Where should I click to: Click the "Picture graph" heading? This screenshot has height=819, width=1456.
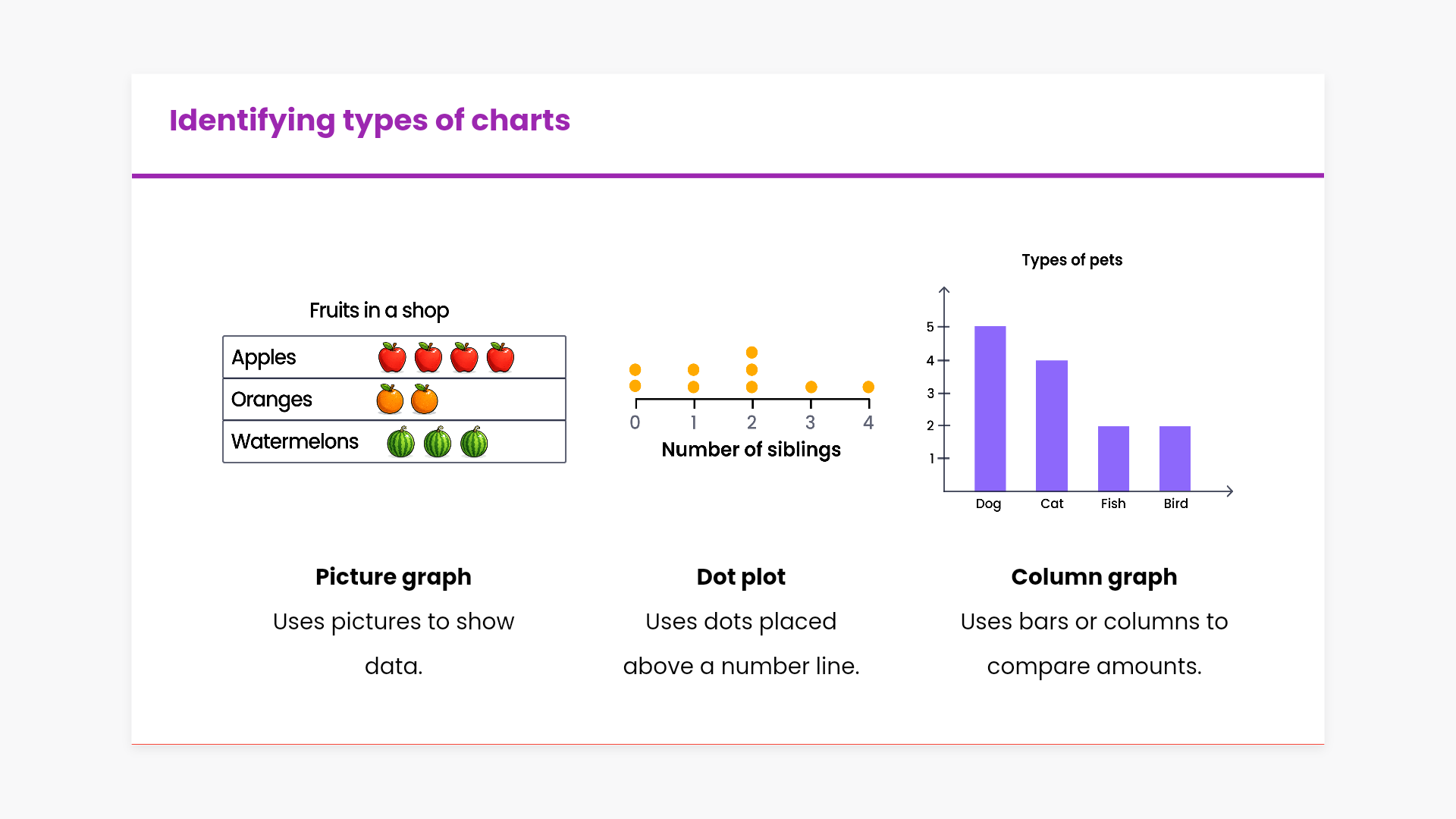(x=393, y=577)
